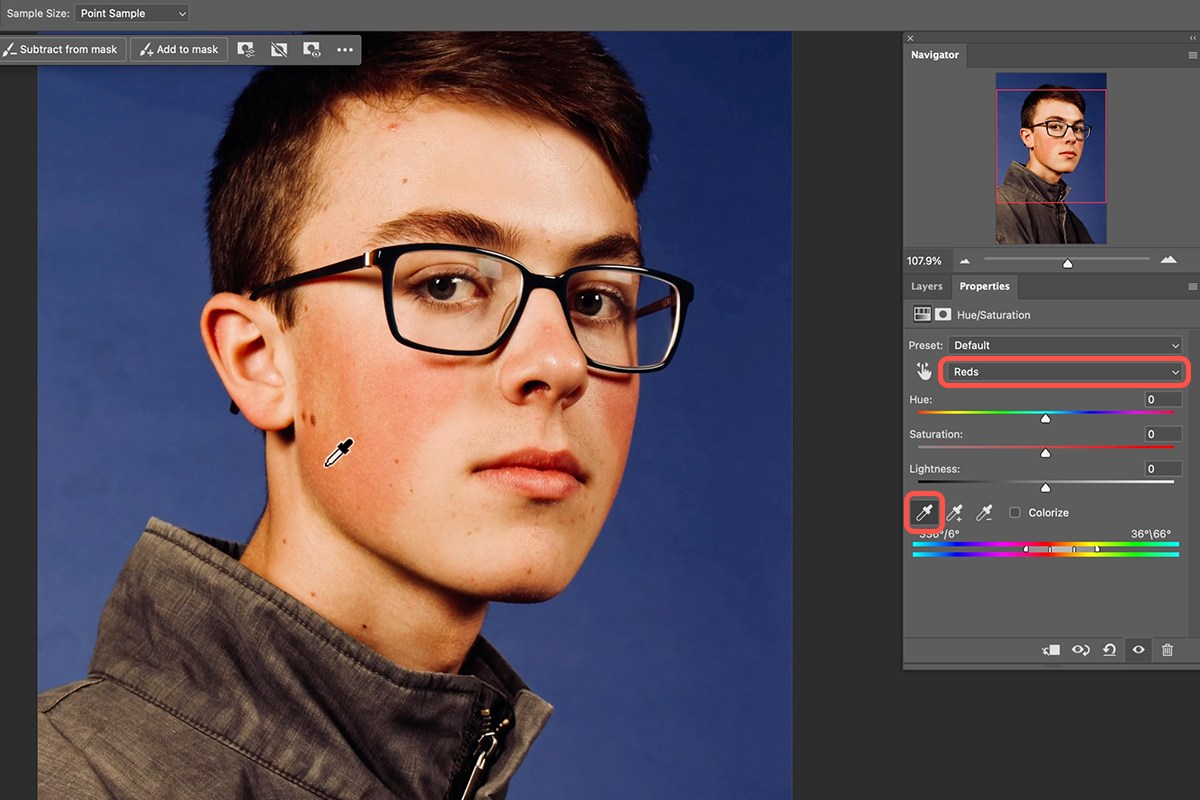Viewport: 1200px width, 800px height.
Task: Toggle adjustment layer visibility eye
Action: (x=1138, y=650)
